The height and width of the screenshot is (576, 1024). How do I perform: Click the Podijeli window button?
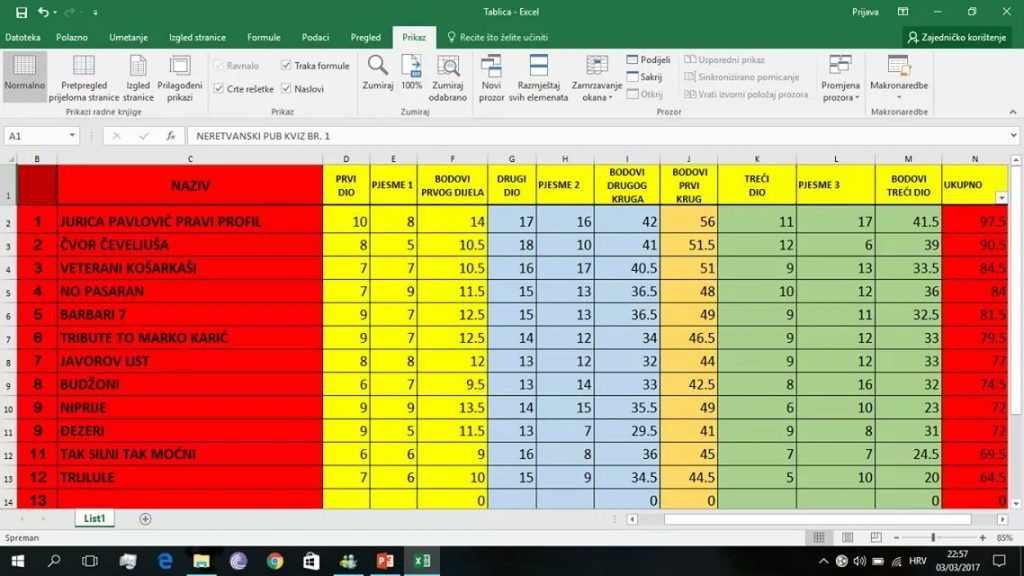648,60
